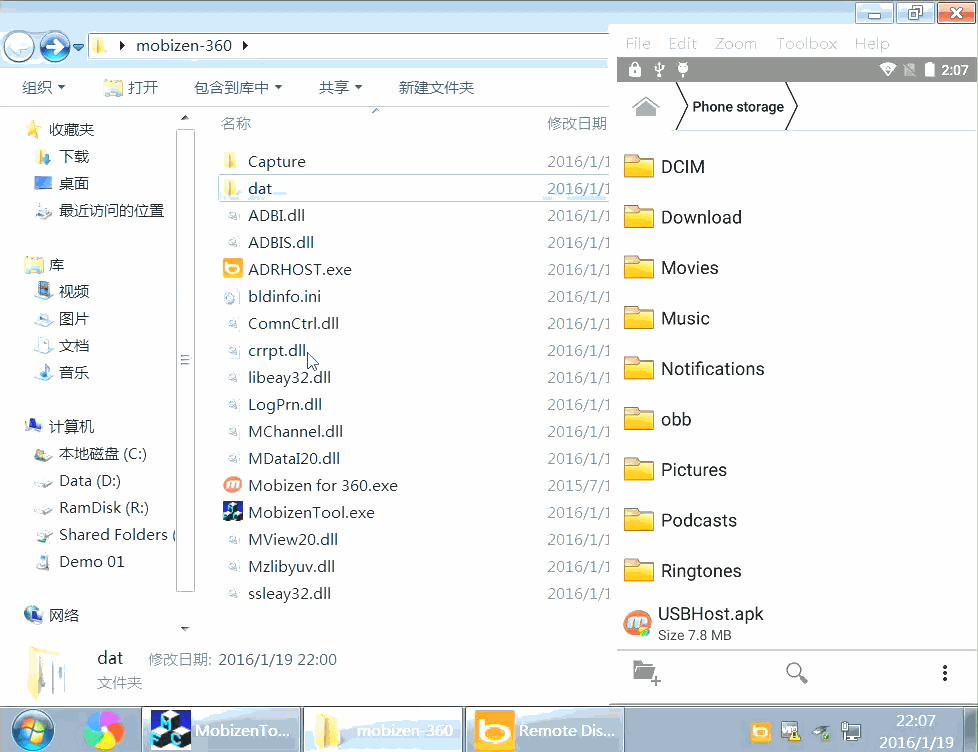Open the DCIM folder on the phone

682,166
